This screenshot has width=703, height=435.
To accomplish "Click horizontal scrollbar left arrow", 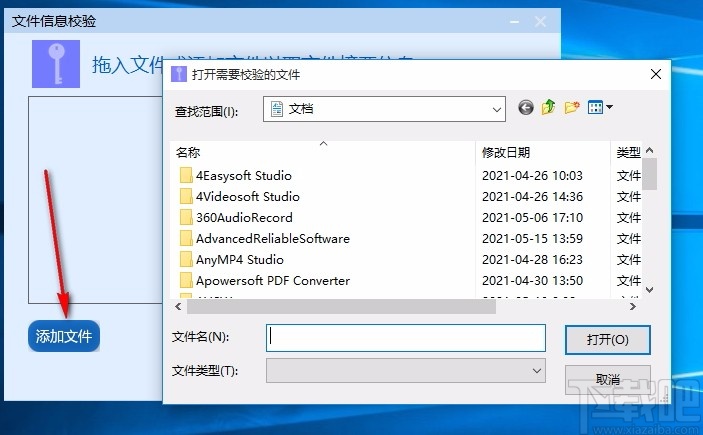I will pos(178,307).
